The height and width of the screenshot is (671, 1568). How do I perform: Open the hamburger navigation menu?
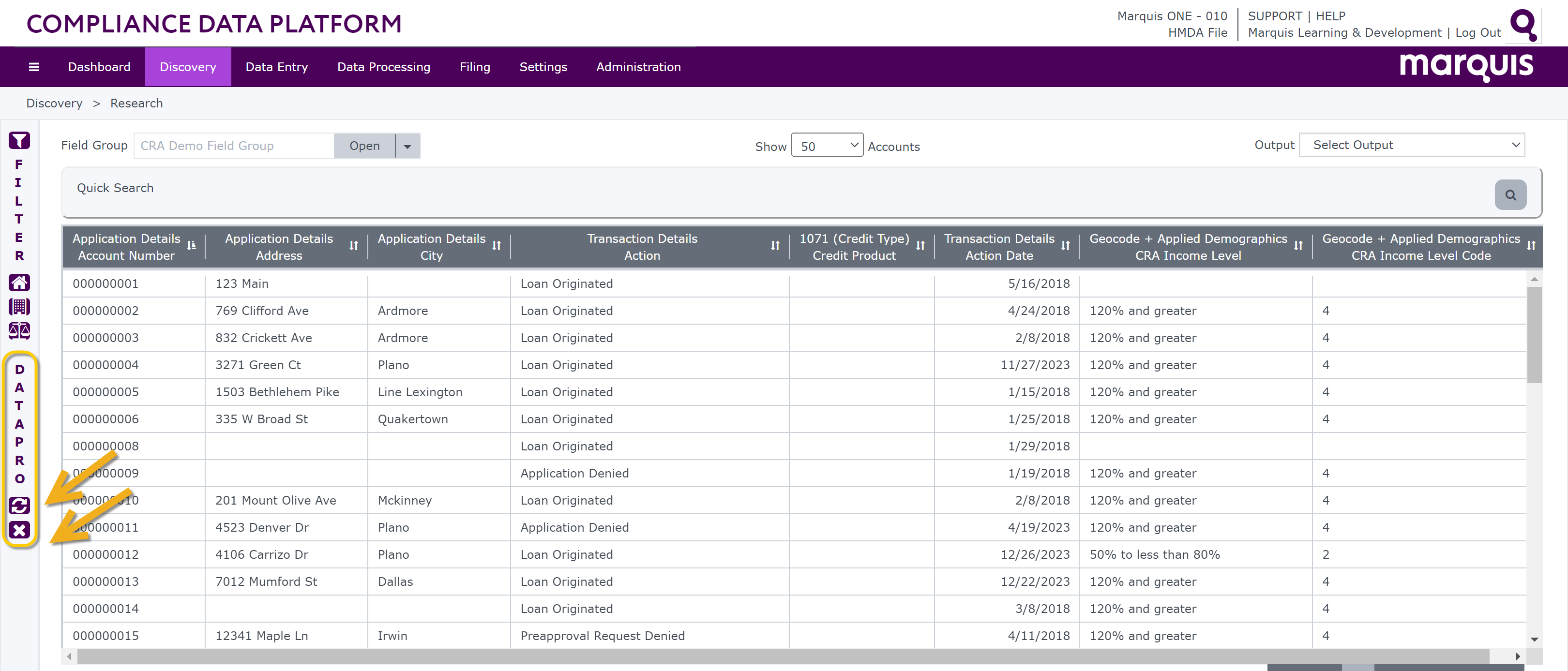[34, 67]
